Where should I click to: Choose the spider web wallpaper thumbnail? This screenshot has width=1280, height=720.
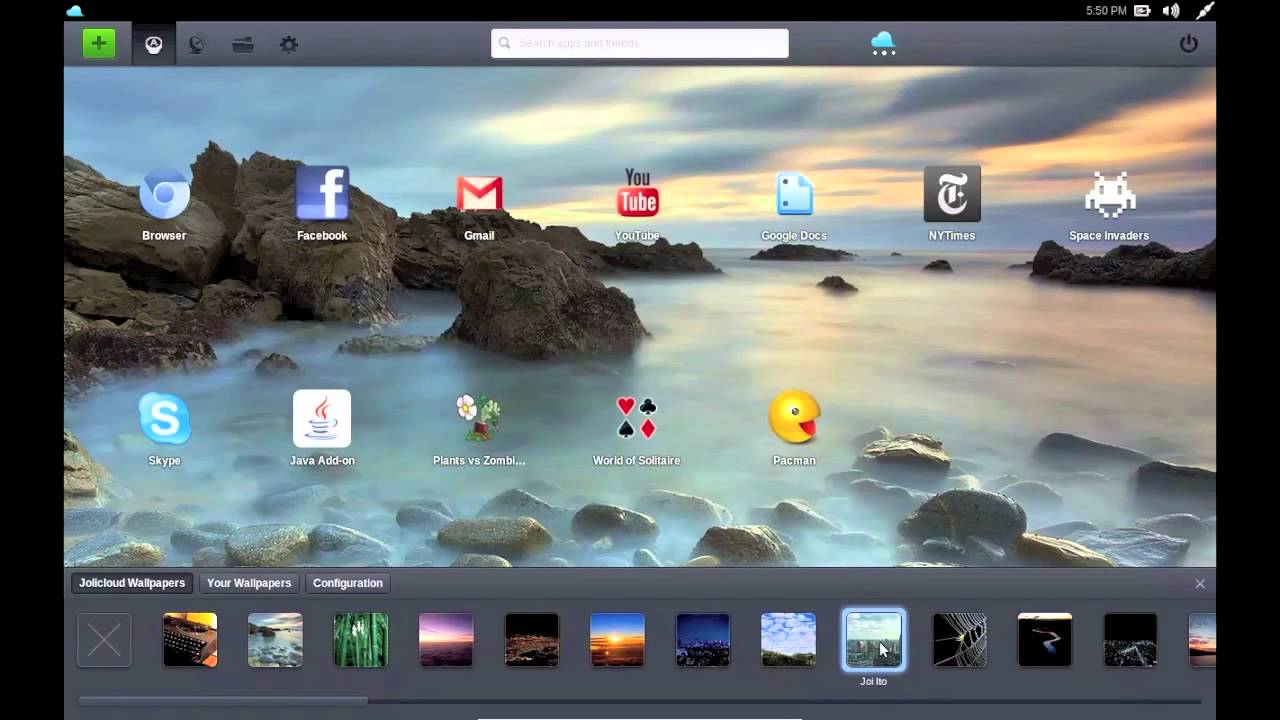[x=959, y=640]
